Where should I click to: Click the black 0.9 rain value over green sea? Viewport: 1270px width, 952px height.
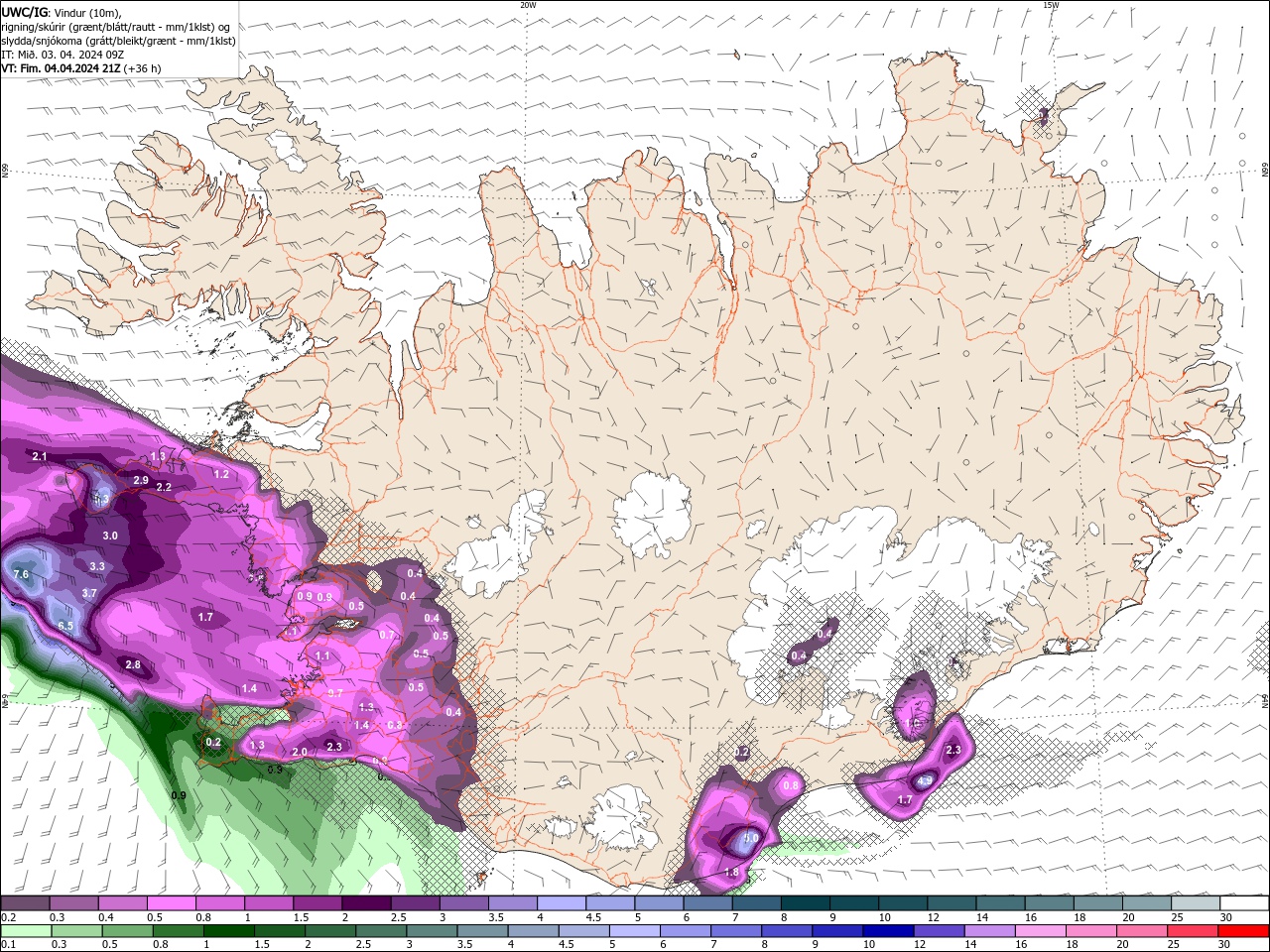tap(179, 795)
